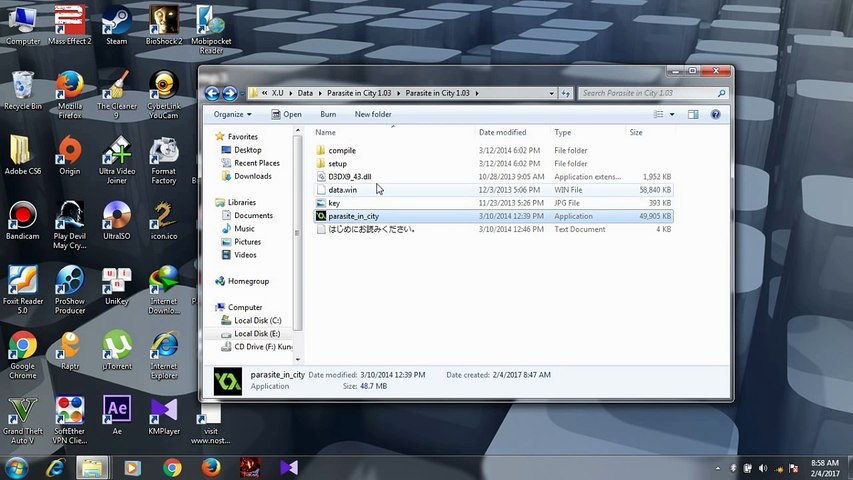Open Downloads under Favorites
853x480 pixels.
click(x=252, y=176)
